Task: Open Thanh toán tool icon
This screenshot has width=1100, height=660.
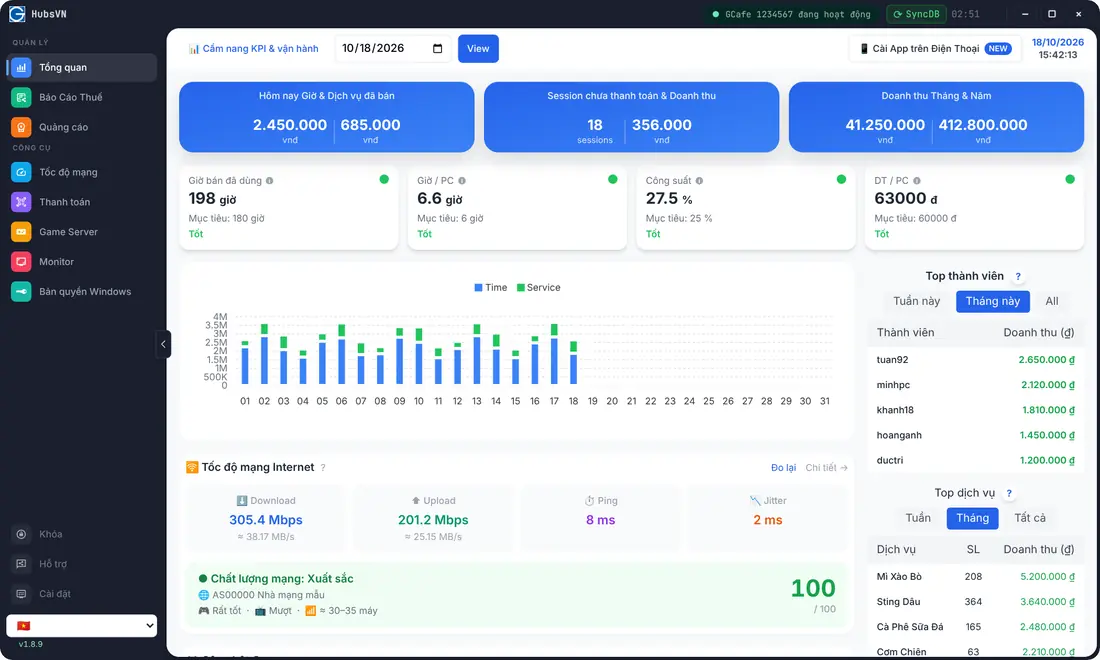Action: click(x=21, y=202)
